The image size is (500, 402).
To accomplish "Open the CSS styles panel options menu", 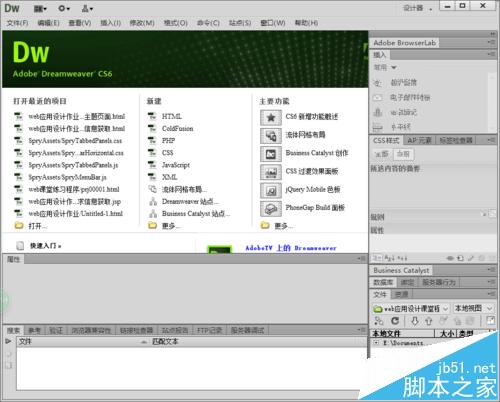I will coord(491,140).
